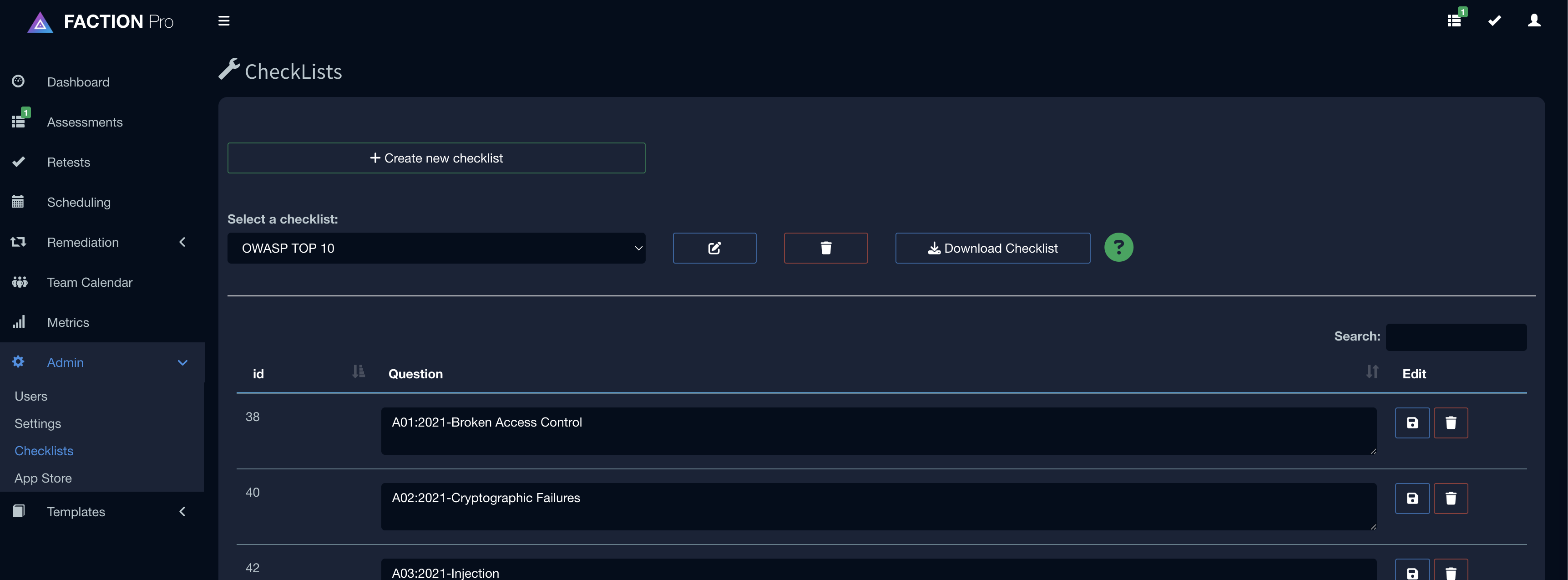The image size is (1568, 580).
Task: Toggle the hamburger sidebar menu
Action: 224,21
